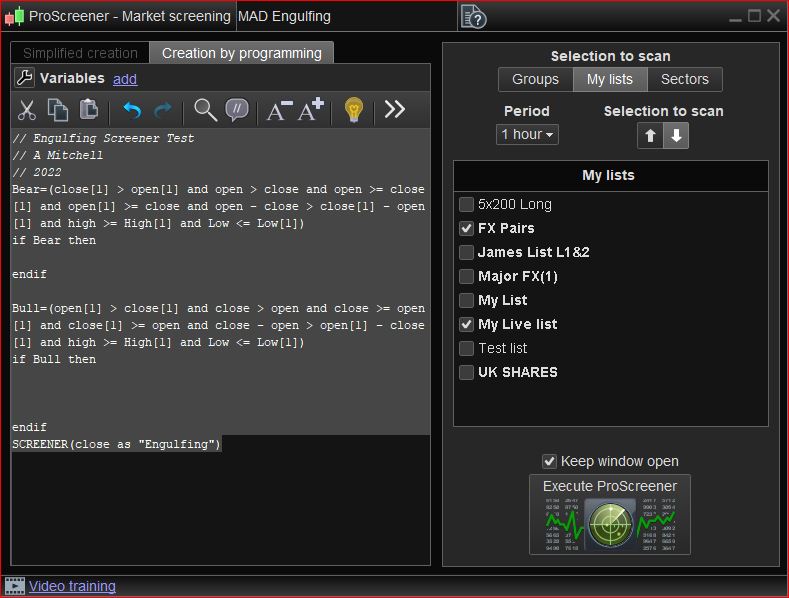
Task: Click the '// 2022' comment line
Action: 37,172
